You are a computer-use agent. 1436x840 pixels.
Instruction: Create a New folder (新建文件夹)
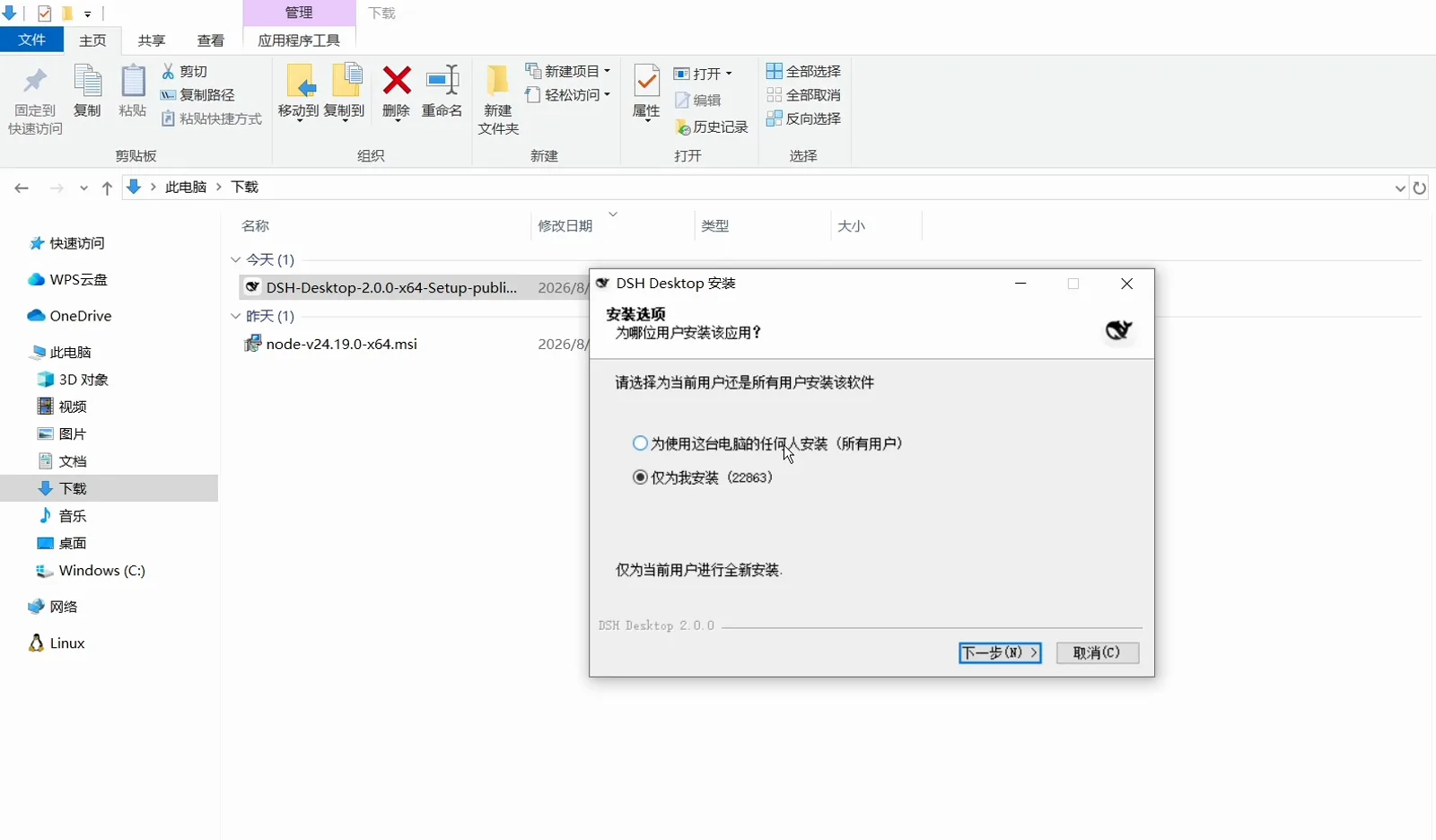tap(498, 100)
